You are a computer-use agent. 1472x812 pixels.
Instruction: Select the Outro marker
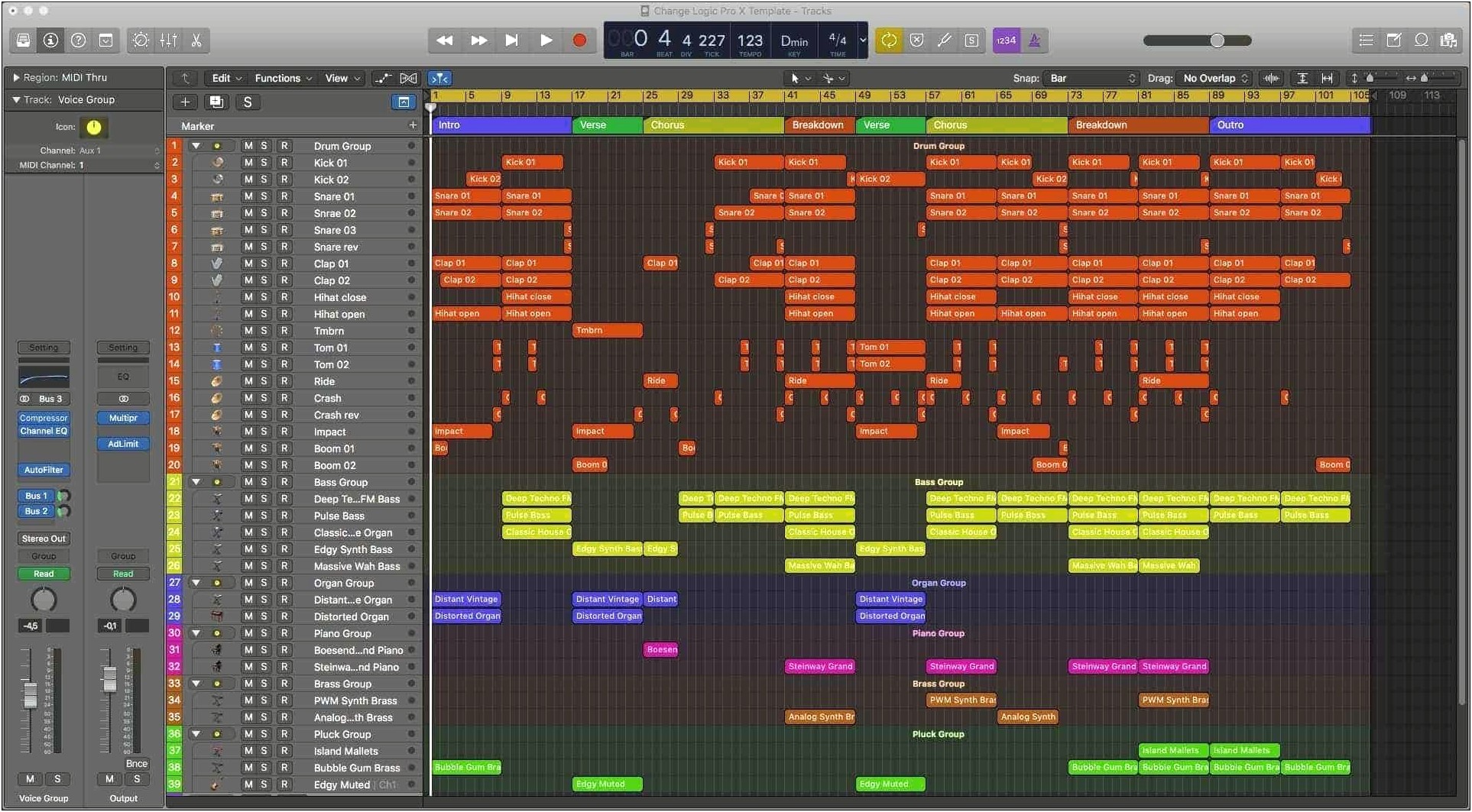point(1290,125)
